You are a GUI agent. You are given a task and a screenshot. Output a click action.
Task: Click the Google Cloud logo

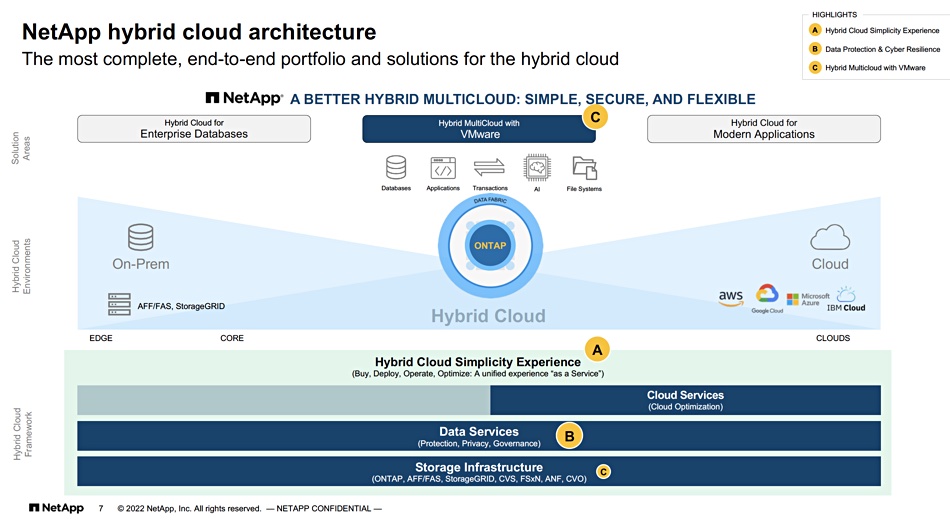(x=767, y=298)
